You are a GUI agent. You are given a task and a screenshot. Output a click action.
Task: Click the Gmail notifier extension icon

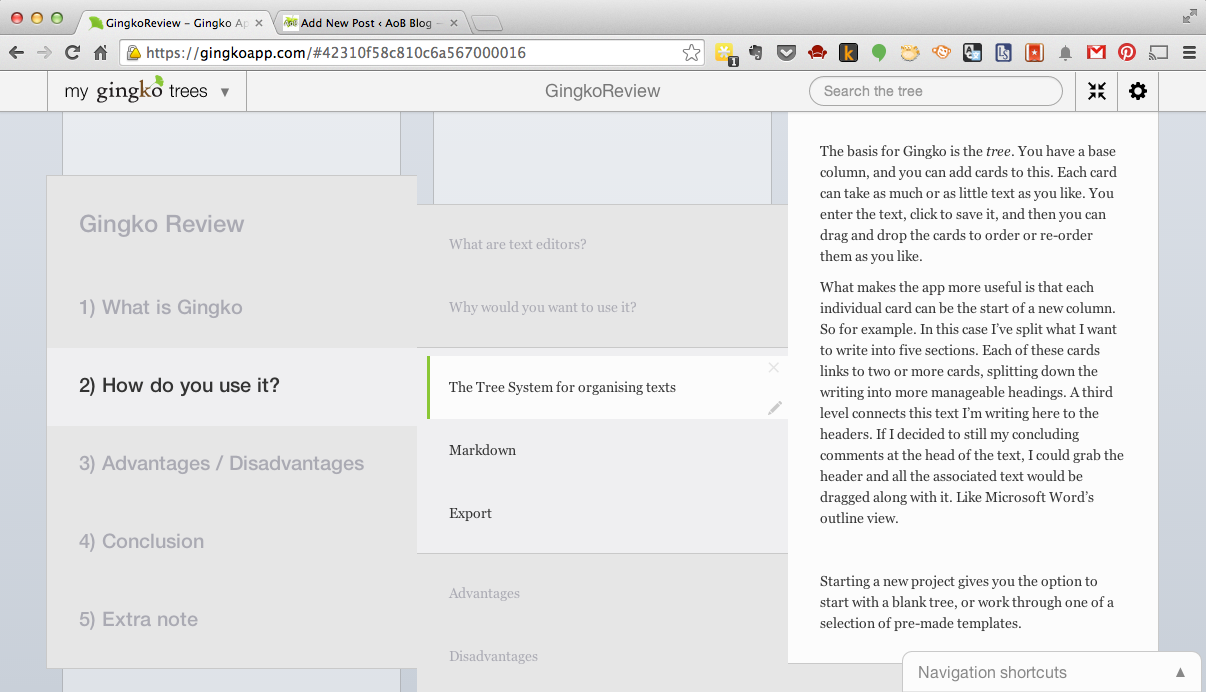[x=1095, y=51]
